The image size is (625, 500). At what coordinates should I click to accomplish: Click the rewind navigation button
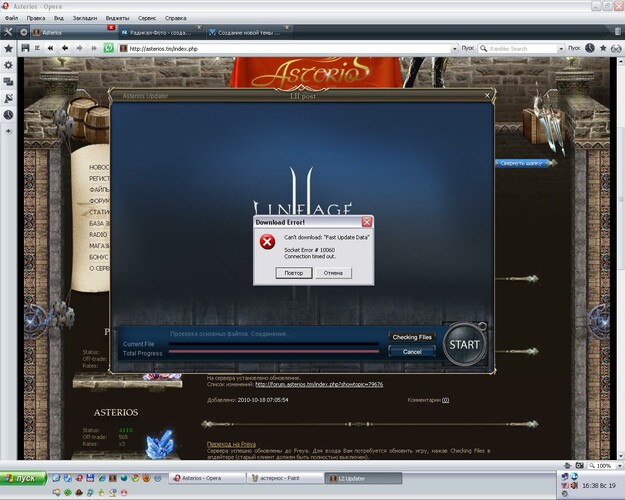point(50,48)
